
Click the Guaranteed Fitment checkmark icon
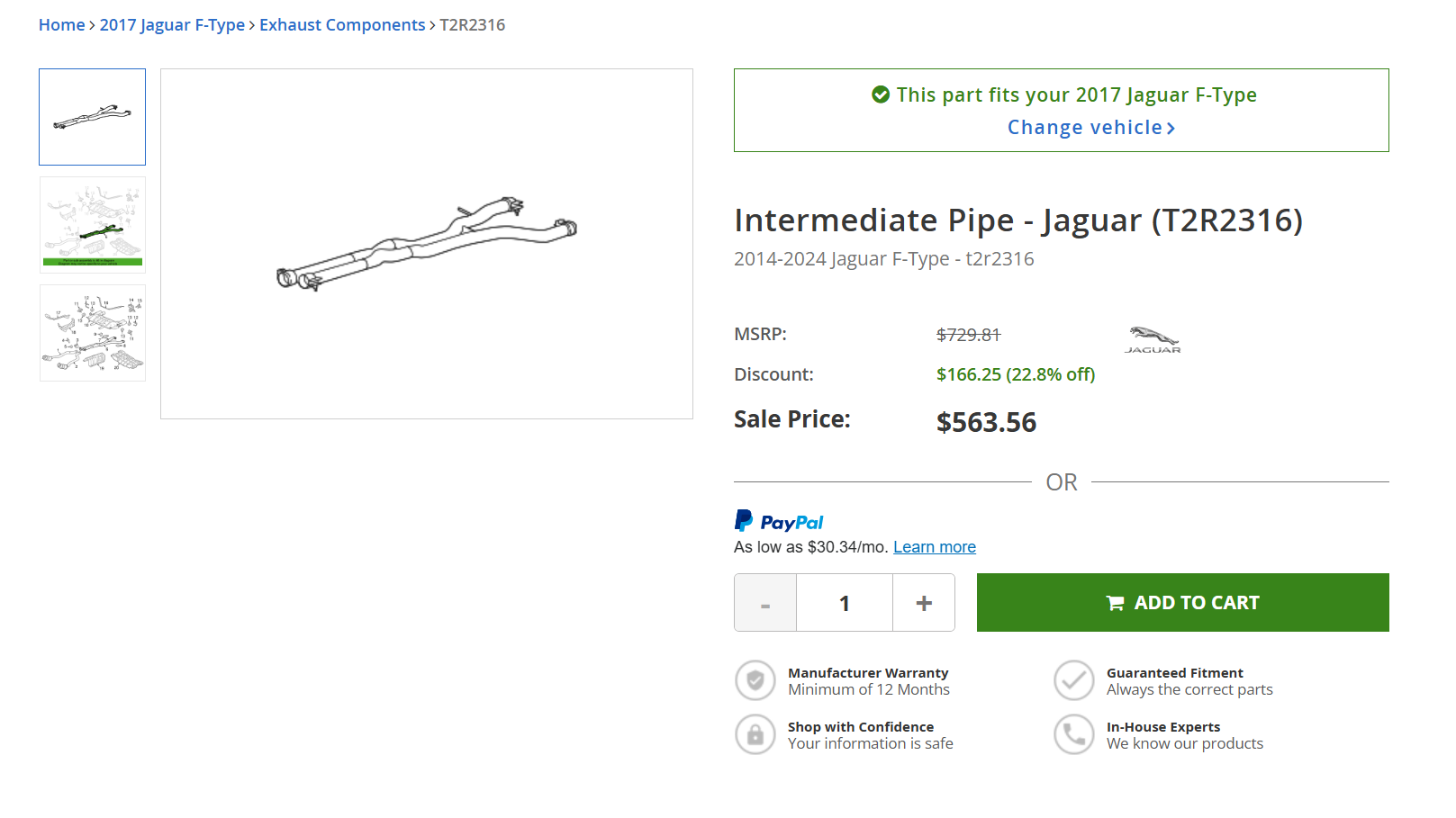[x=1074, y=681]
